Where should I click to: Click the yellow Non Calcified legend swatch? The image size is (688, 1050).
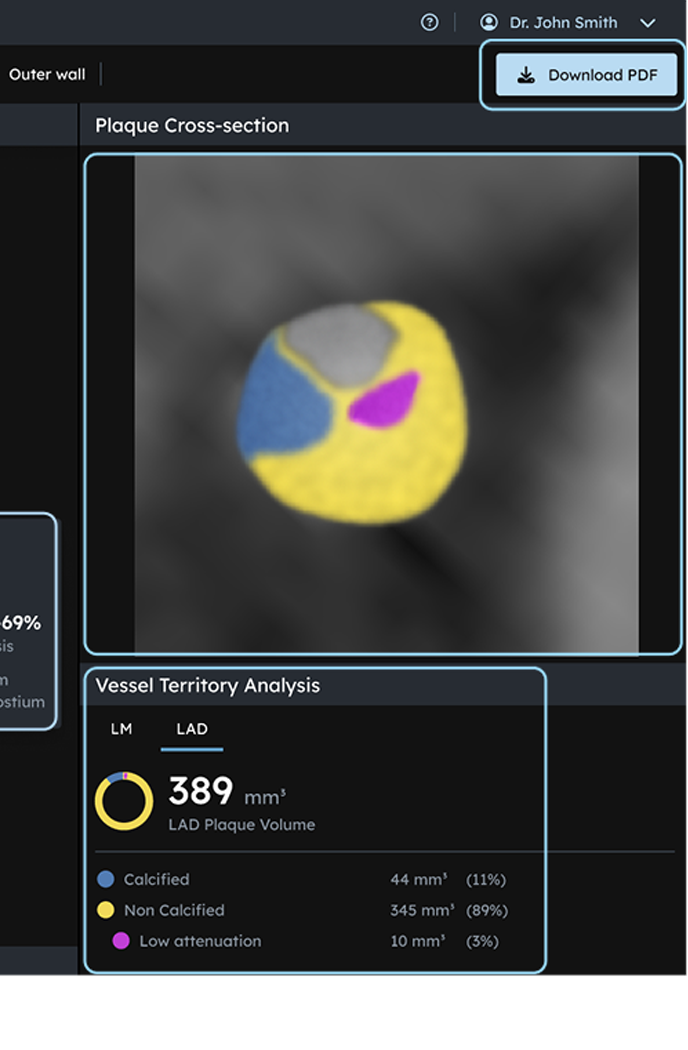click(x=106, y=910)
